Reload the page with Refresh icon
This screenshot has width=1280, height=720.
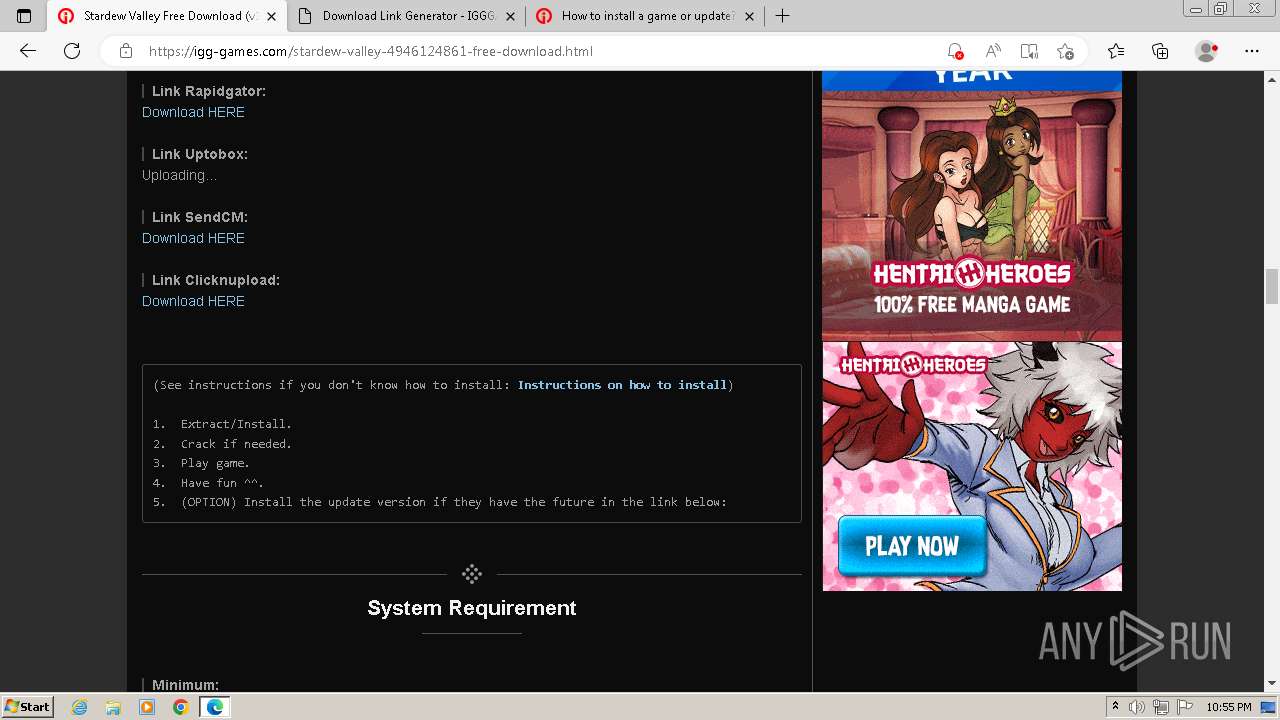click(72, 51)
